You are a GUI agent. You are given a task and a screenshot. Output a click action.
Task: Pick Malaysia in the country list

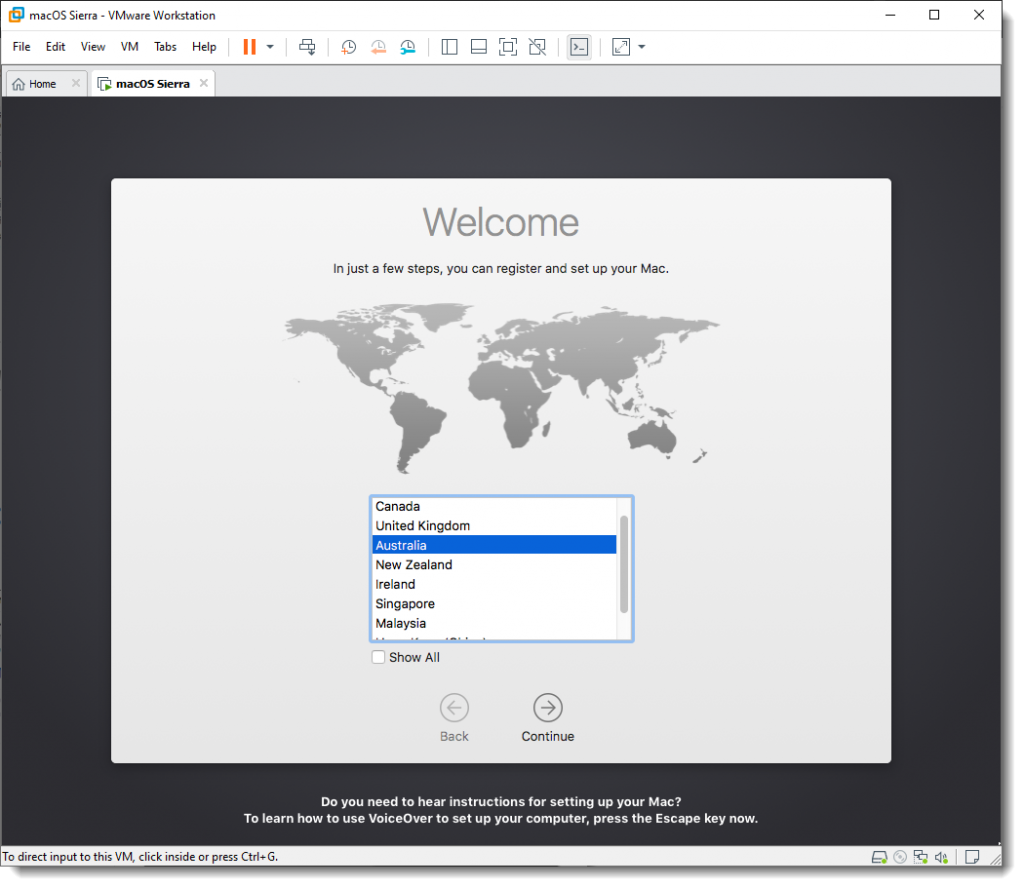[x=494, y=624]
